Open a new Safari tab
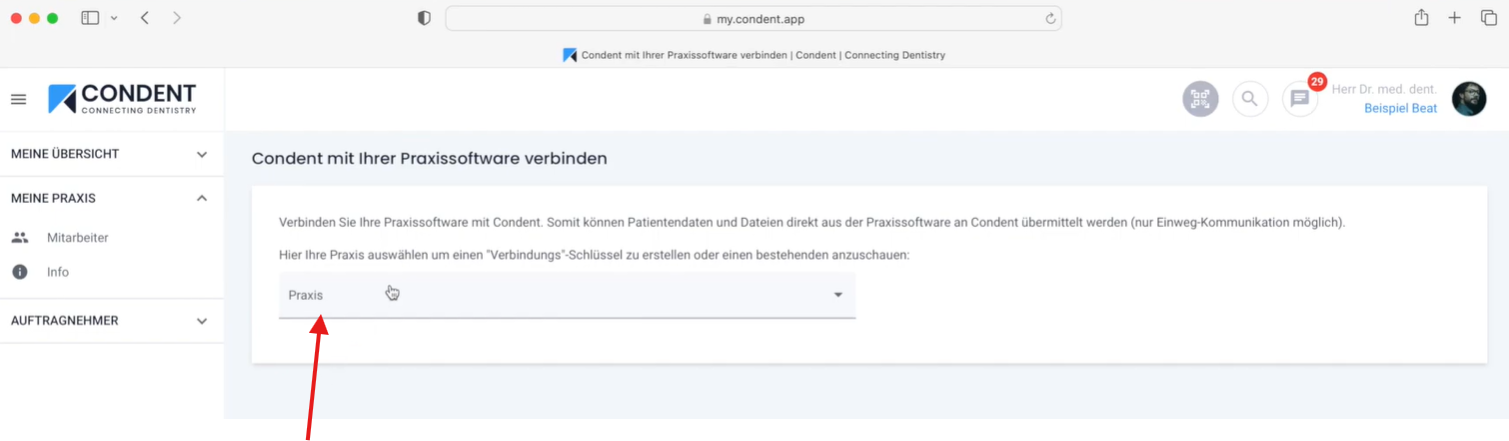Screen dimensions: 1509x441 point(1455,18)
